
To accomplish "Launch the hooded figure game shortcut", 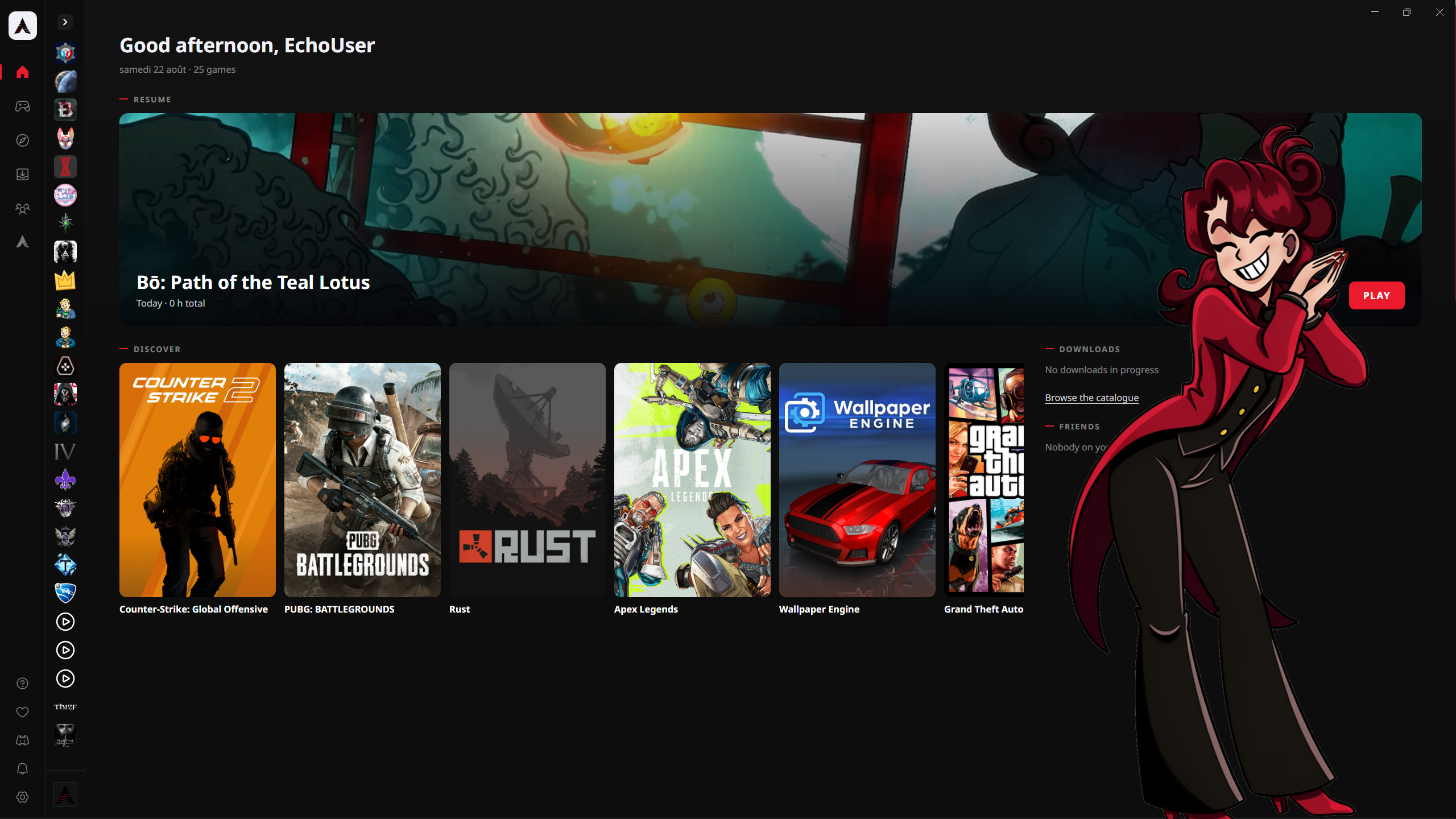I will [65, 394].
